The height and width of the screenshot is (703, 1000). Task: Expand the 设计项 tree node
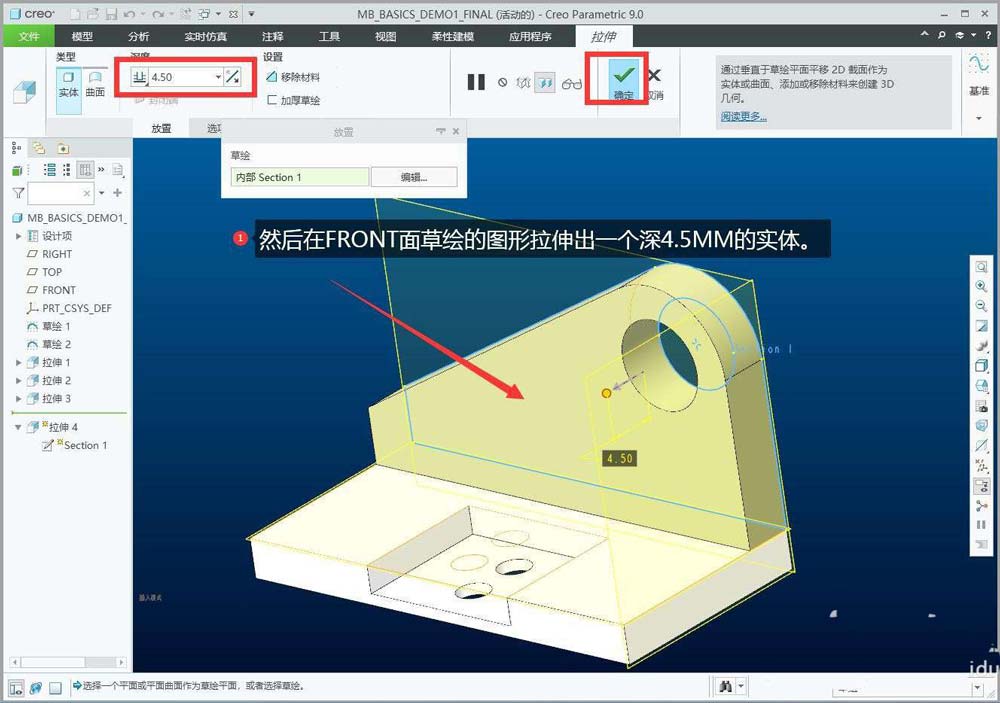pos(18,236)
